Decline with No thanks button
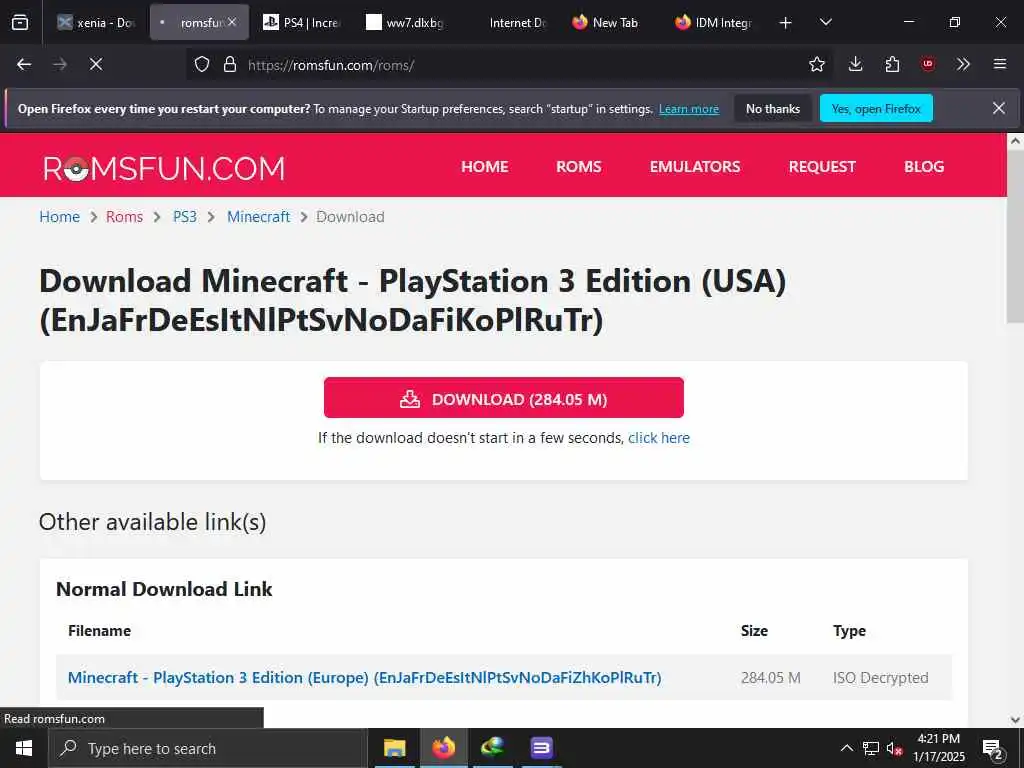The width and height of the screenshot is (1024, 768). [773, 108]
